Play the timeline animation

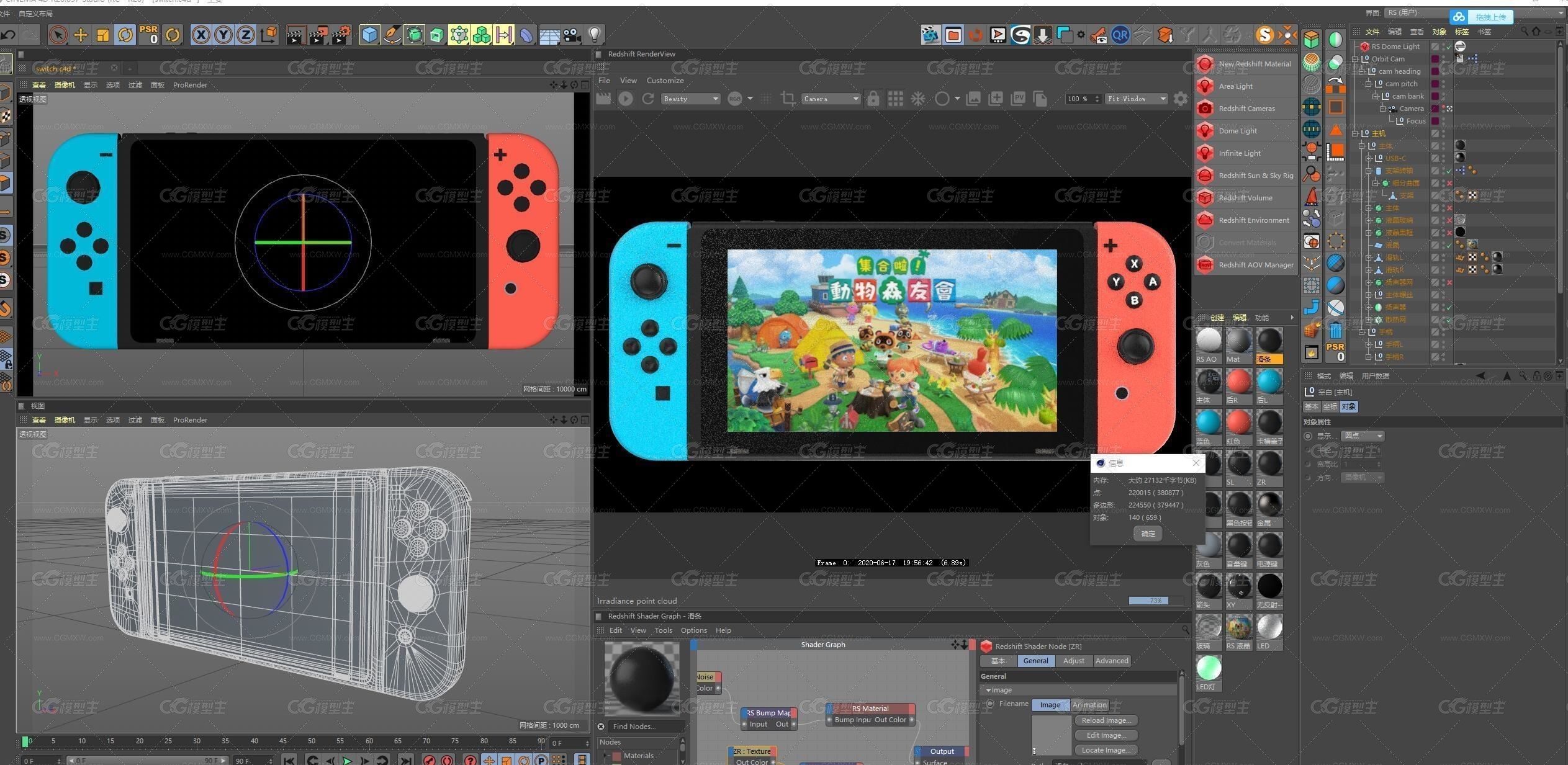(x=347, y=760)
